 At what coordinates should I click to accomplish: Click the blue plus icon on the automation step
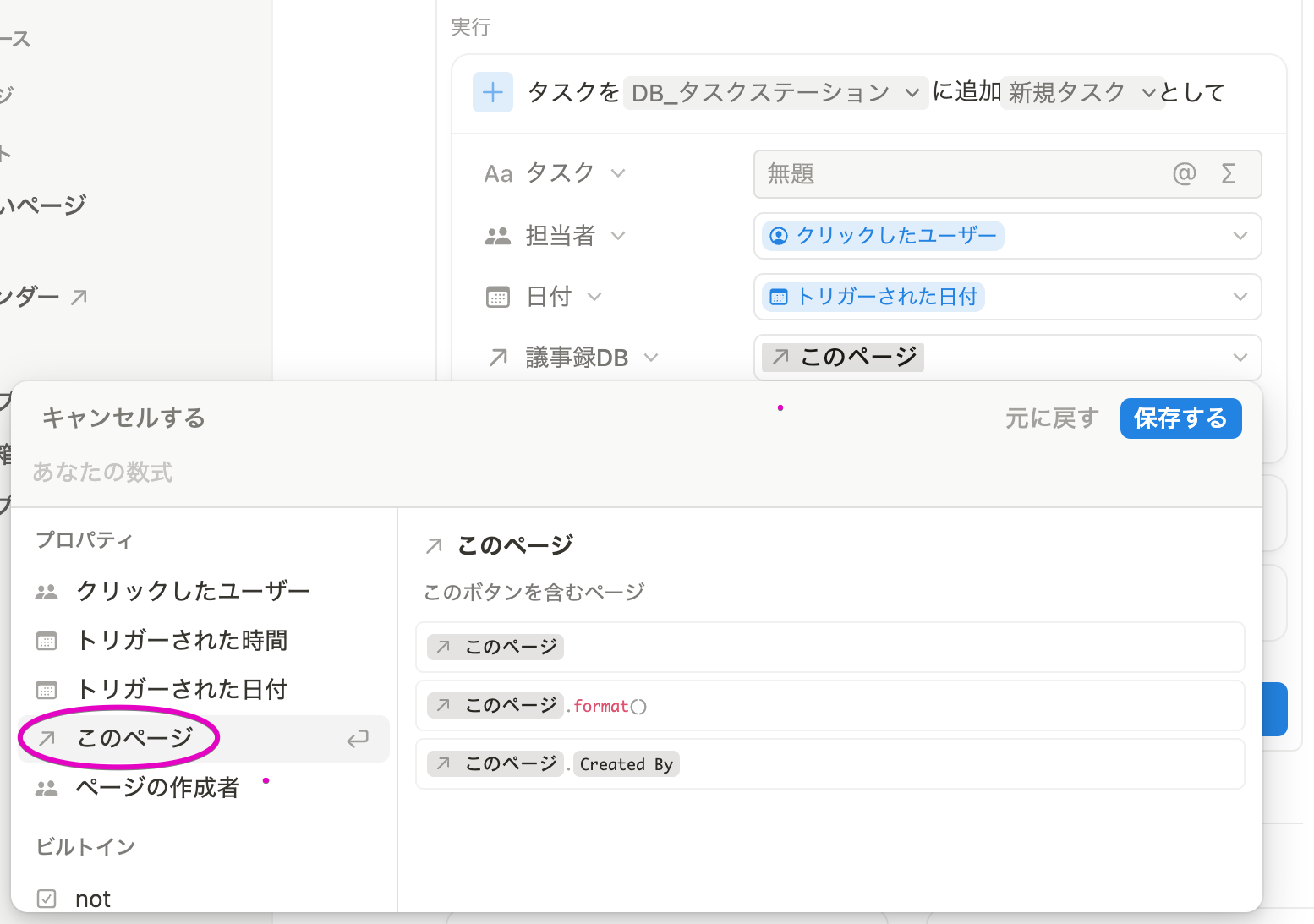(x=493, y=92)
